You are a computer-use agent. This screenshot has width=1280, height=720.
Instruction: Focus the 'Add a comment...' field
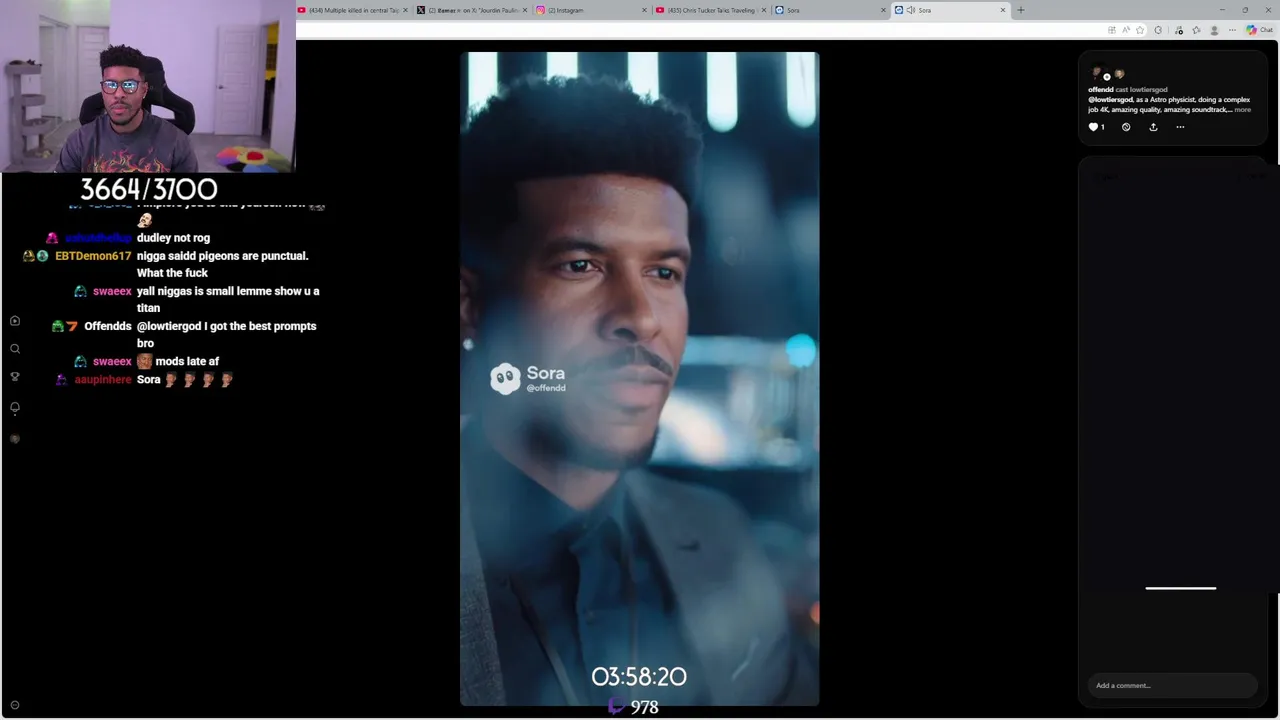tap(1172, 685)
